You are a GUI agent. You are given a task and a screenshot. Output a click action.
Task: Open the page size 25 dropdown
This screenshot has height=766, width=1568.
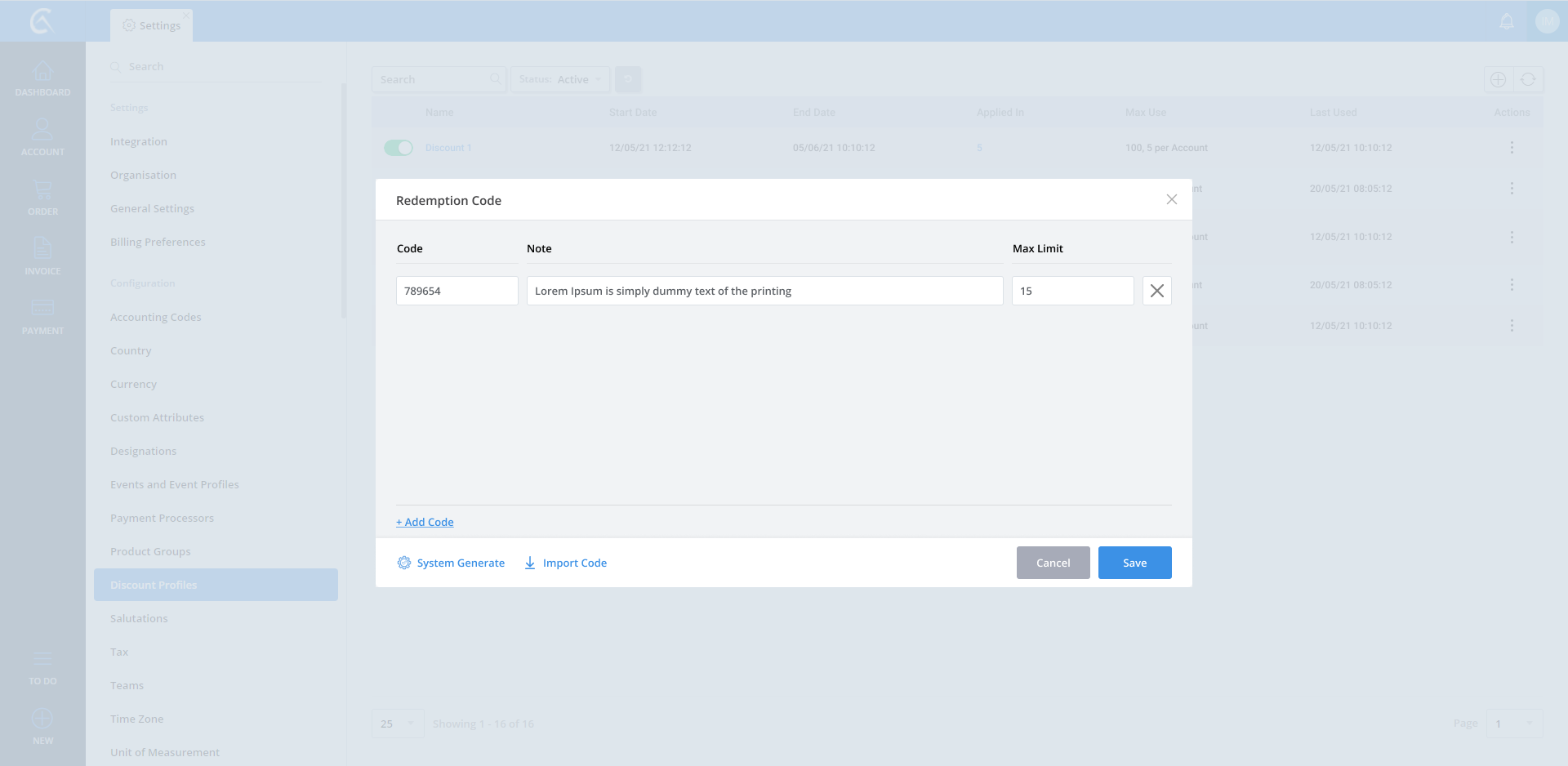coord(398,724)
